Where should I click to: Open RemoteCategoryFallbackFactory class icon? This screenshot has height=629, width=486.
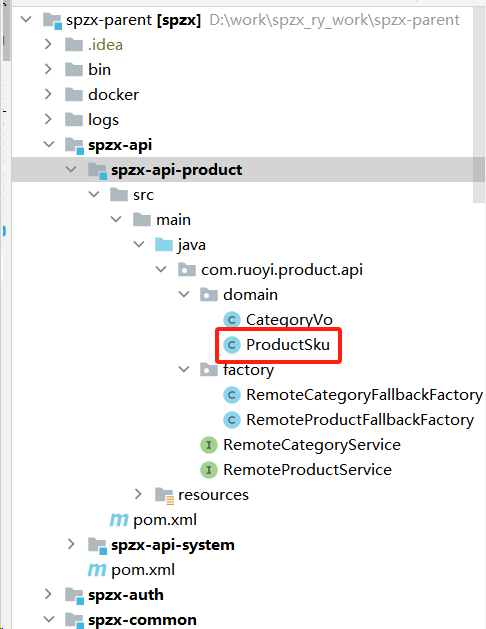pos(231,395)
